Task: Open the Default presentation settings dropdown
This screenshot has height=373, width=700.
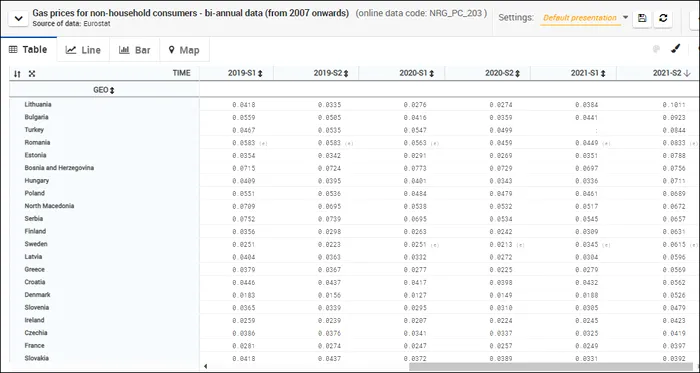Action: [580, 18]
